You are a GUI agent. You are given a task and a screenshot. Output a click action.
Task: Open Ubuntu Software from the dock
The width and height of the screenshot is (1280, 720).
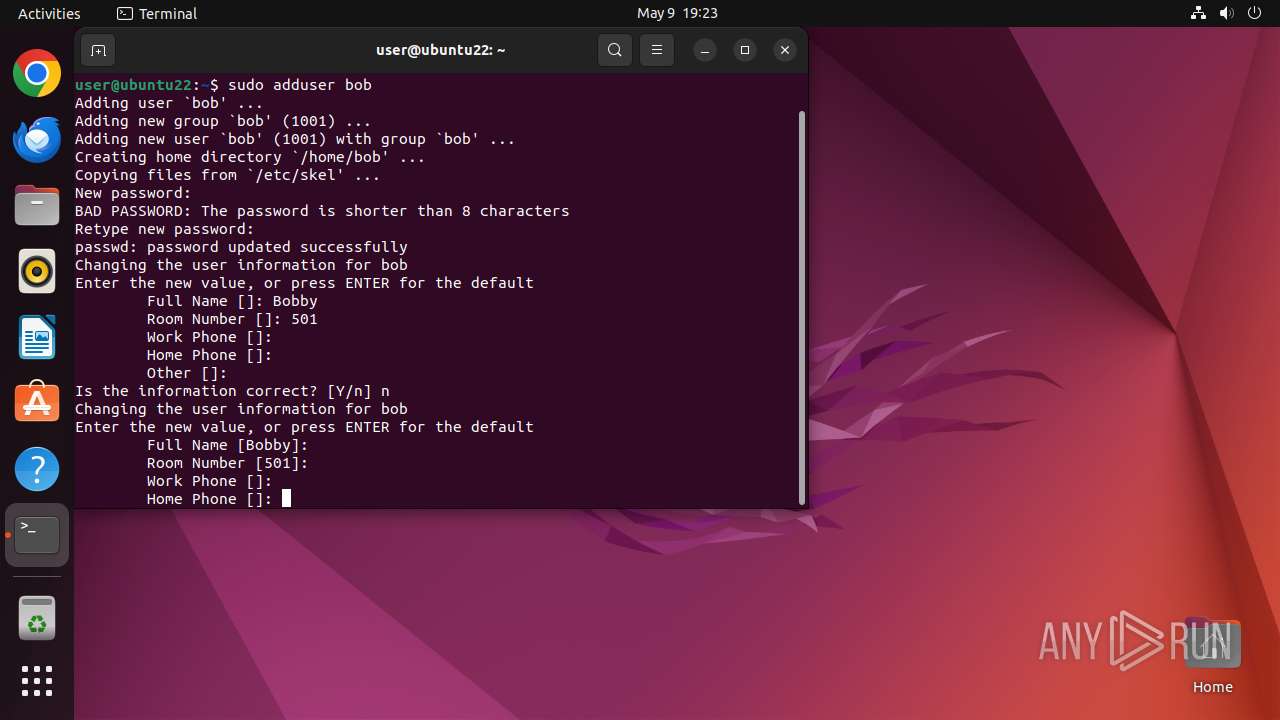[37, 403]
